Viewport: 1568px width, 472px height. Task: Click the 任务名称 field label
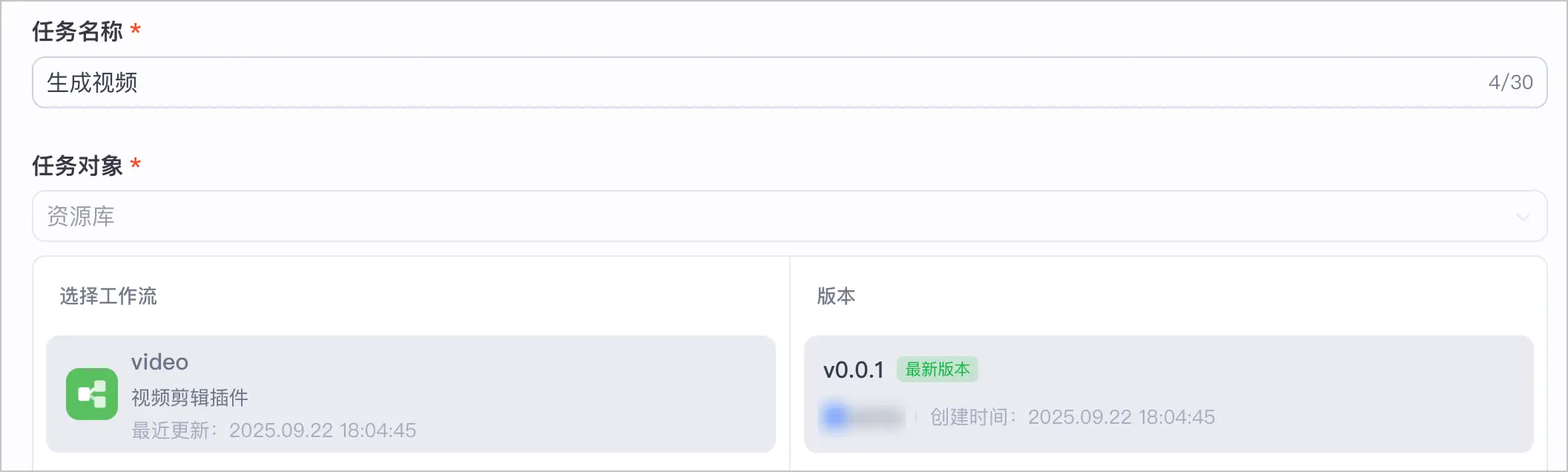pos(77,31)
